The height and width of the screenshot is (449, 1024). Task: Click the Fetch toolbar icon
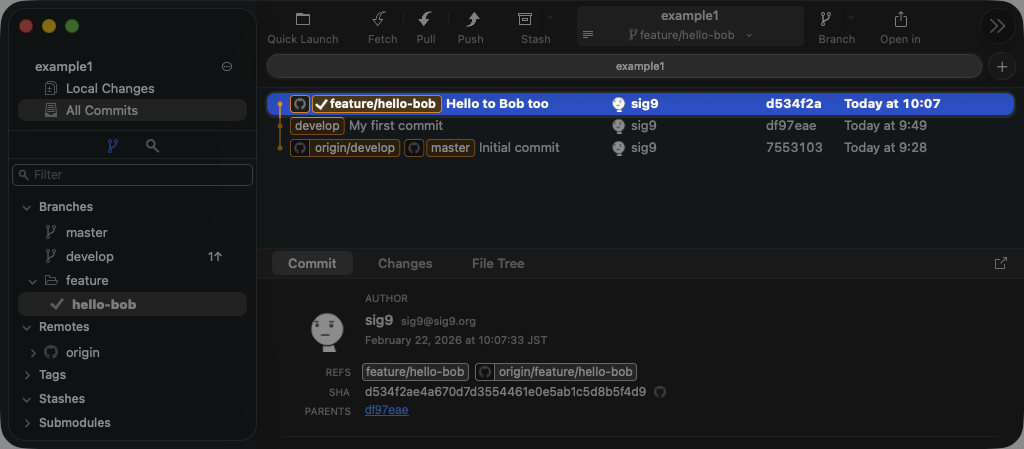coord(382,20)
